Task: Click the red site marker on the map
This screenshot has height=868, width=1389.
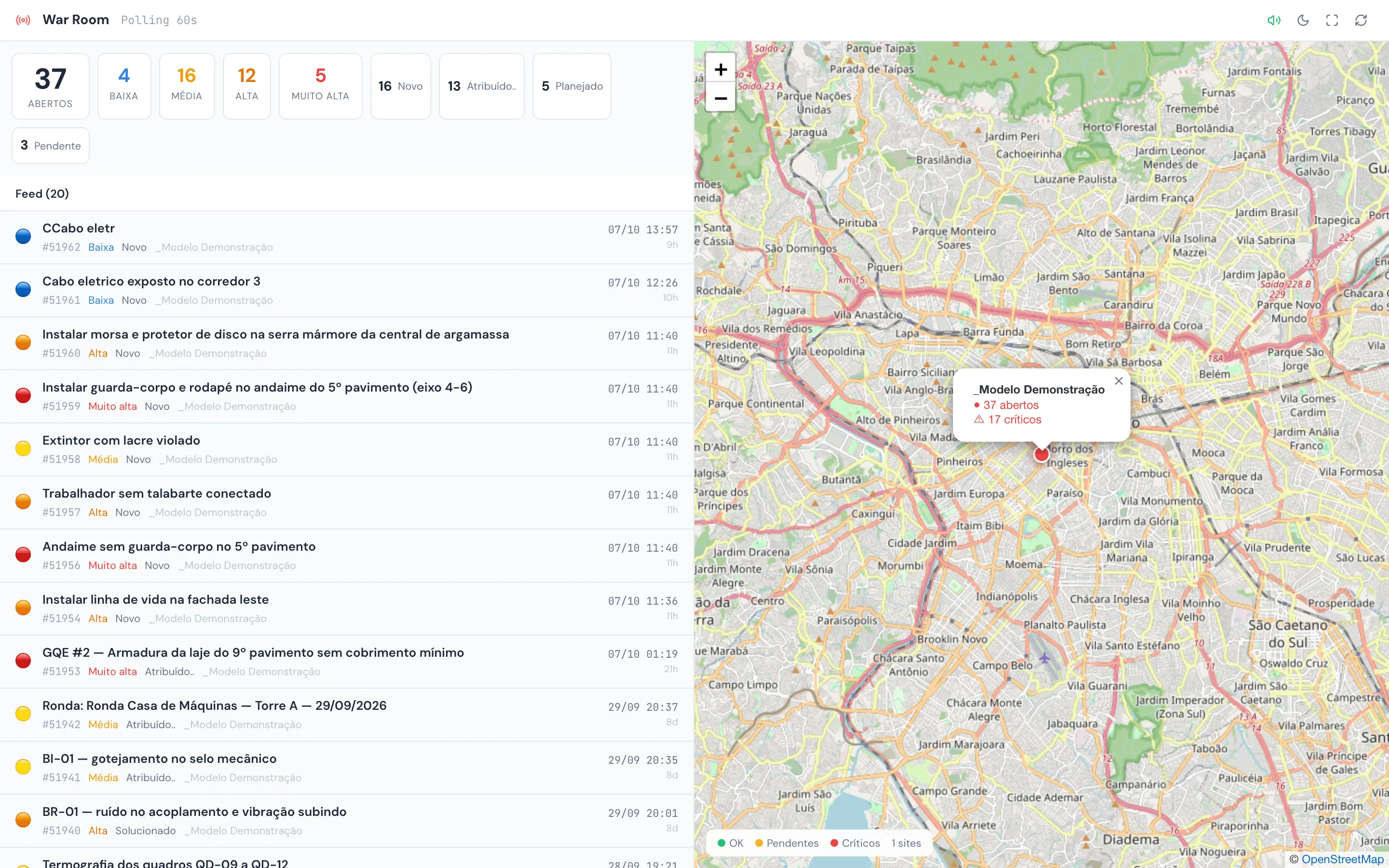Action: pyautogui.click(x=1041, y=455)
